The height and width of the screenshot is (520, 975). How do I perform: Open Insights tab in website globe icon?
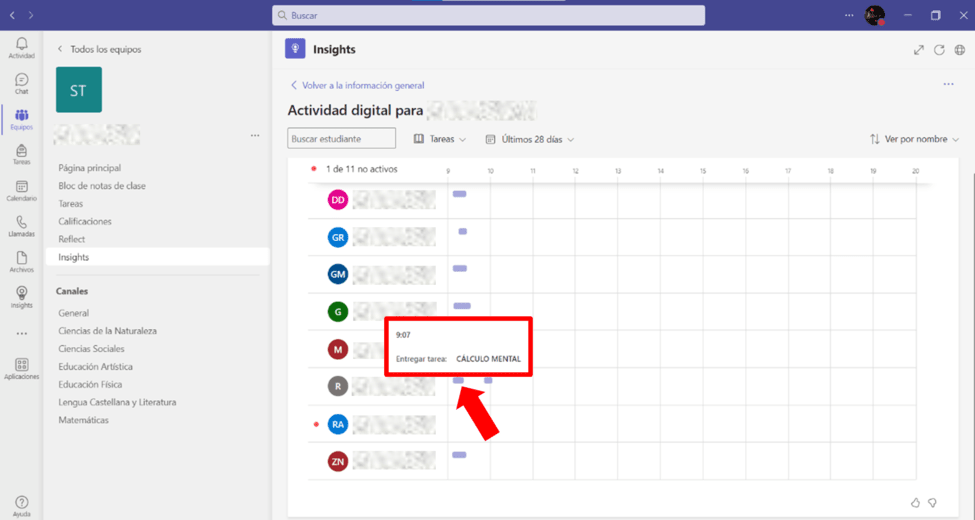(x=959, y=50)
